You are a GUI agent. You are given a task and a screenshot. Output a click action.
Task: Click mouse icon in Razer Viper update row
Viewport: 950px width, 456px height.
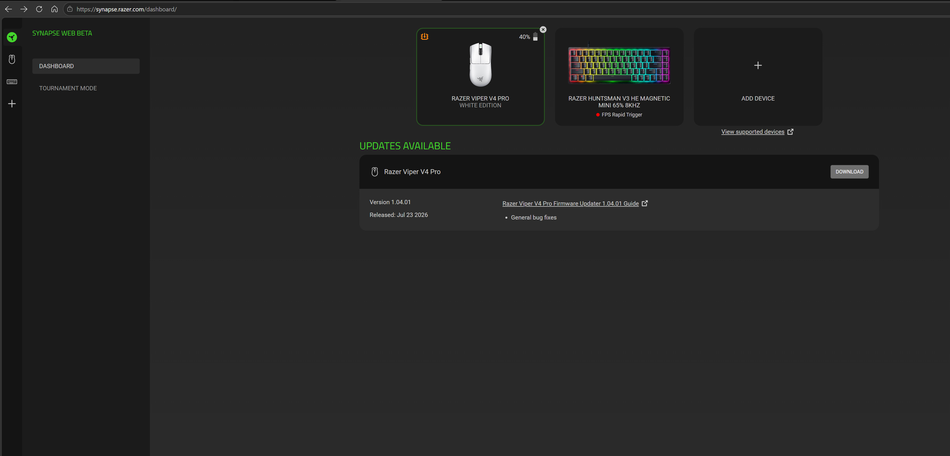pyautogui.click(x=374, y=172)
